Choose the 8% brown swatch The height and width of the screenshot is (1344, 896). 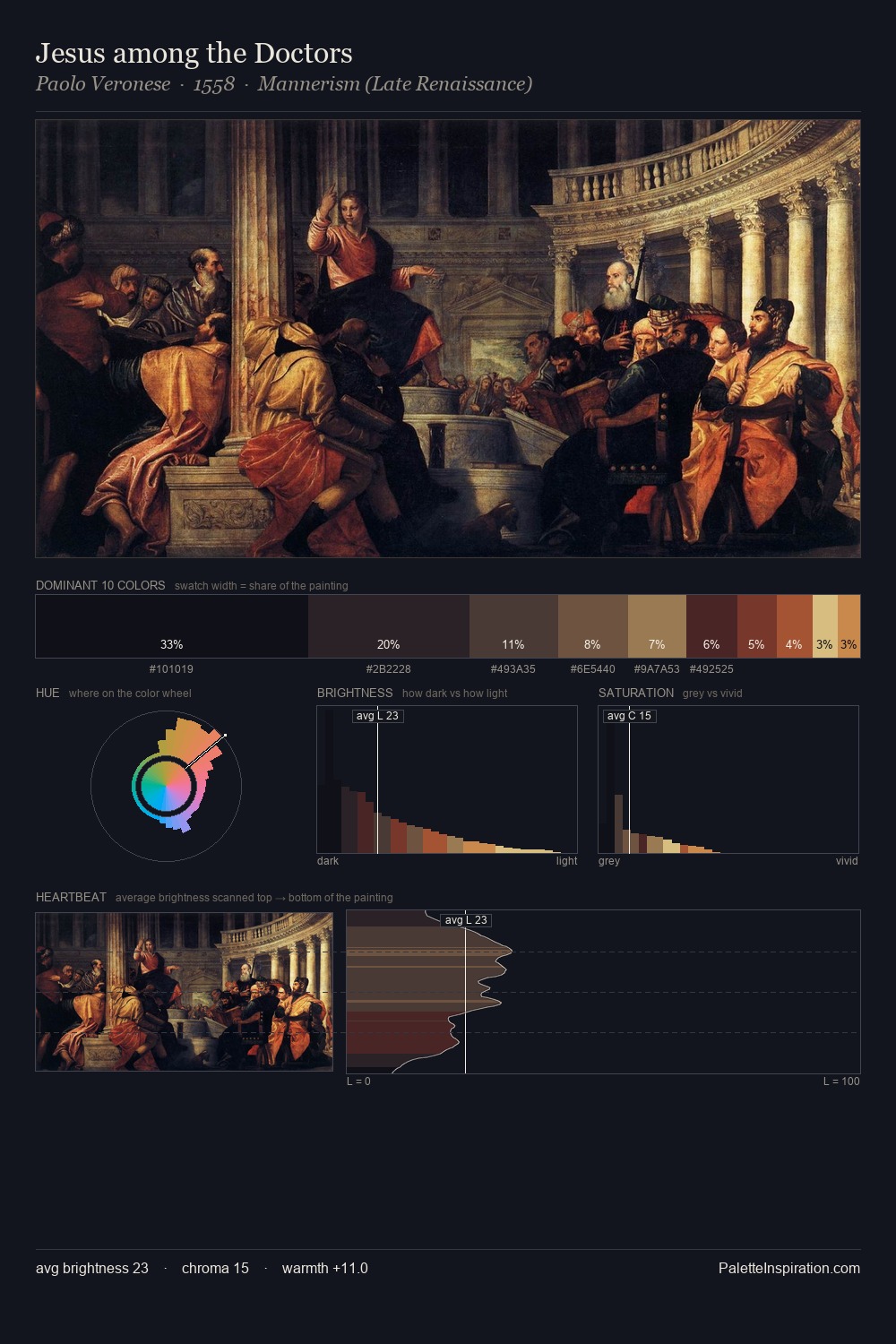(x=592, y=626)
